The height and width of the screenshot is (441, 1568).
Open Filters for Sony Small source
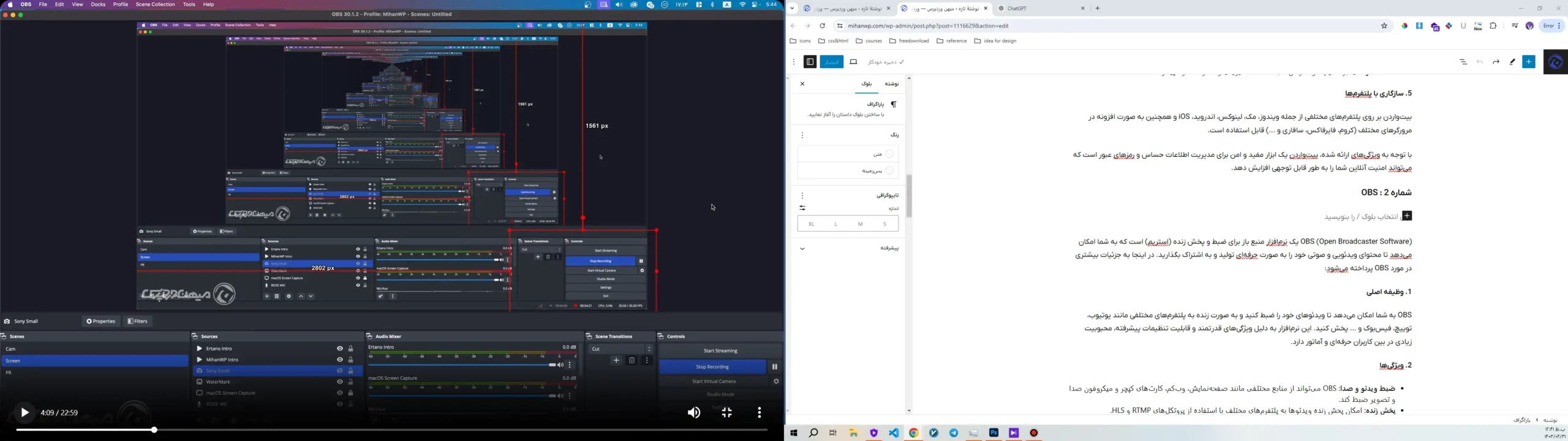[138, 322]
